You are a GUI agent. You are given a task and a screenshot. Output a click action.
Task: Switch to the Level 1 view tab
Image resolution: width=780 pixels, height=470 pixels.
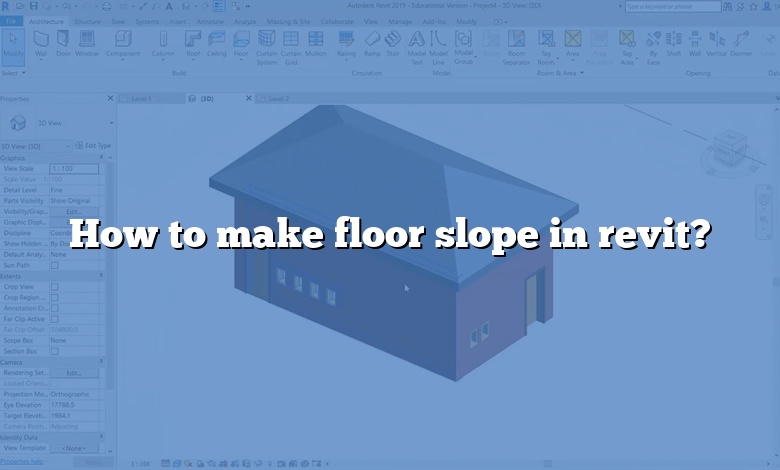(x=139, y=99)
